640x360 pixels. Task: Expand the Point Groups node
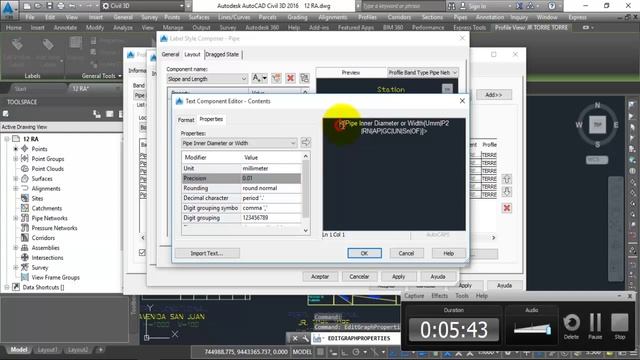tap(16, 159)
